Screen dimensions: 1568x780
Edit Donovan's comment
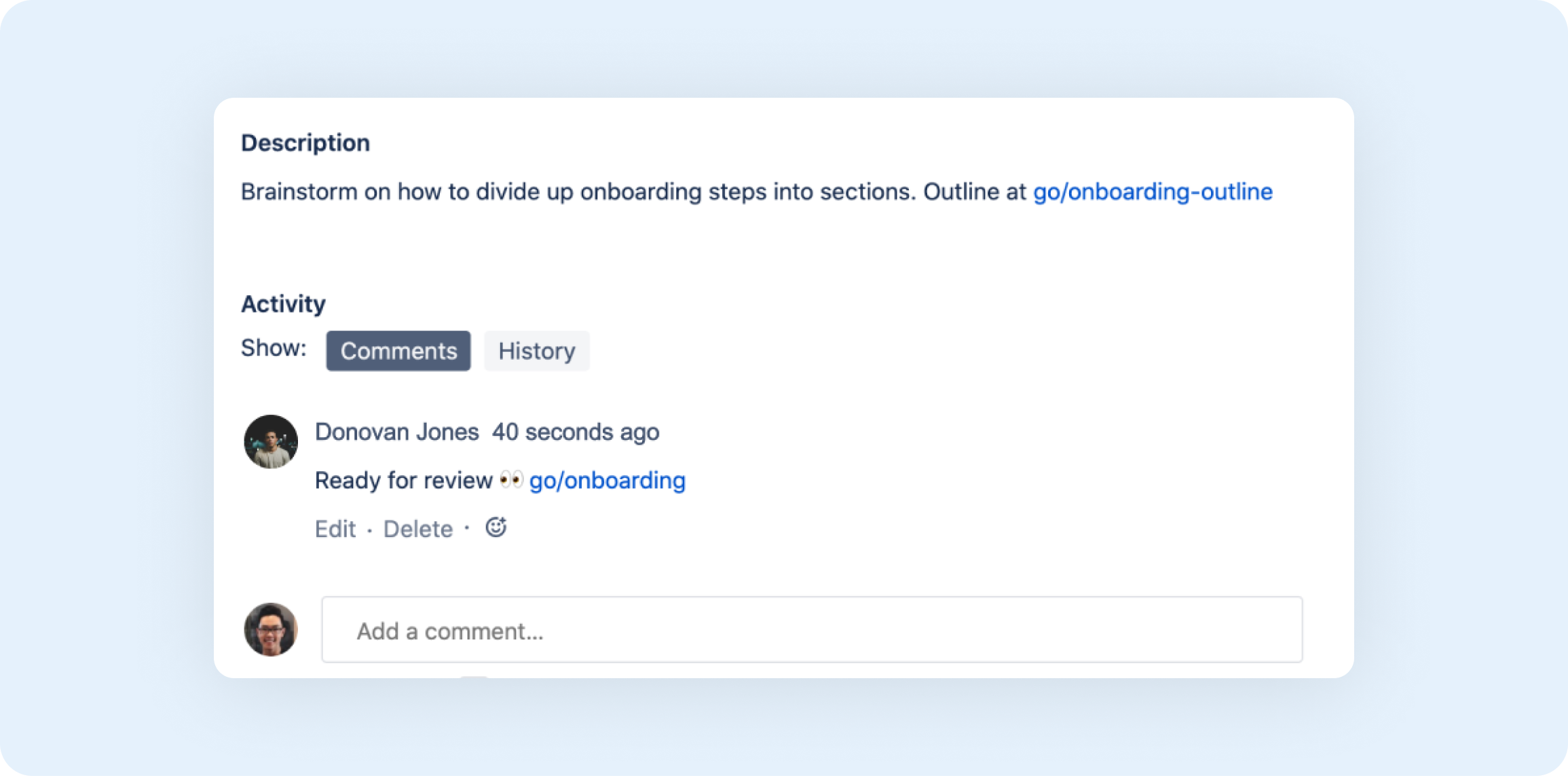pos(335,529)
